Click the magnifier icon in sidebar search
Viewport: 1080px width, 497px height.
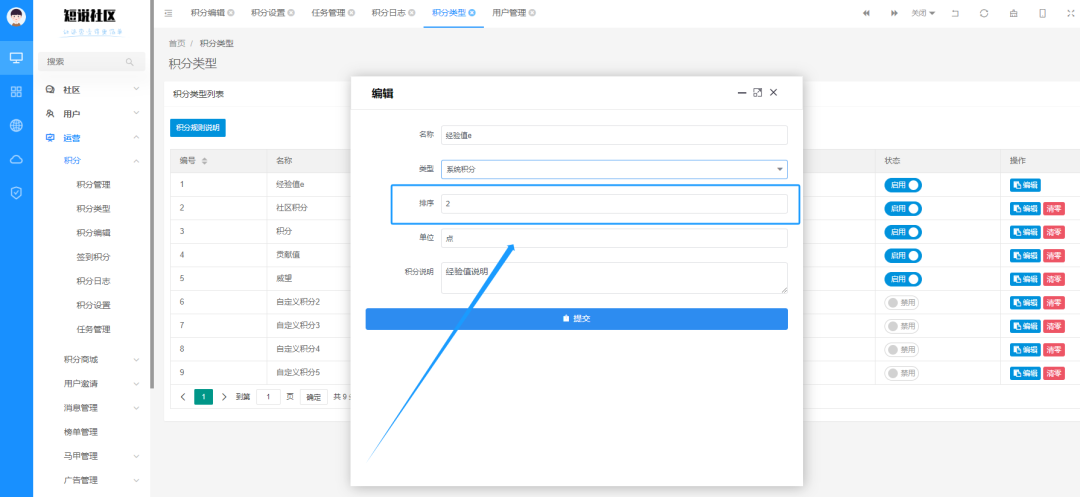(x=129, y=62)
